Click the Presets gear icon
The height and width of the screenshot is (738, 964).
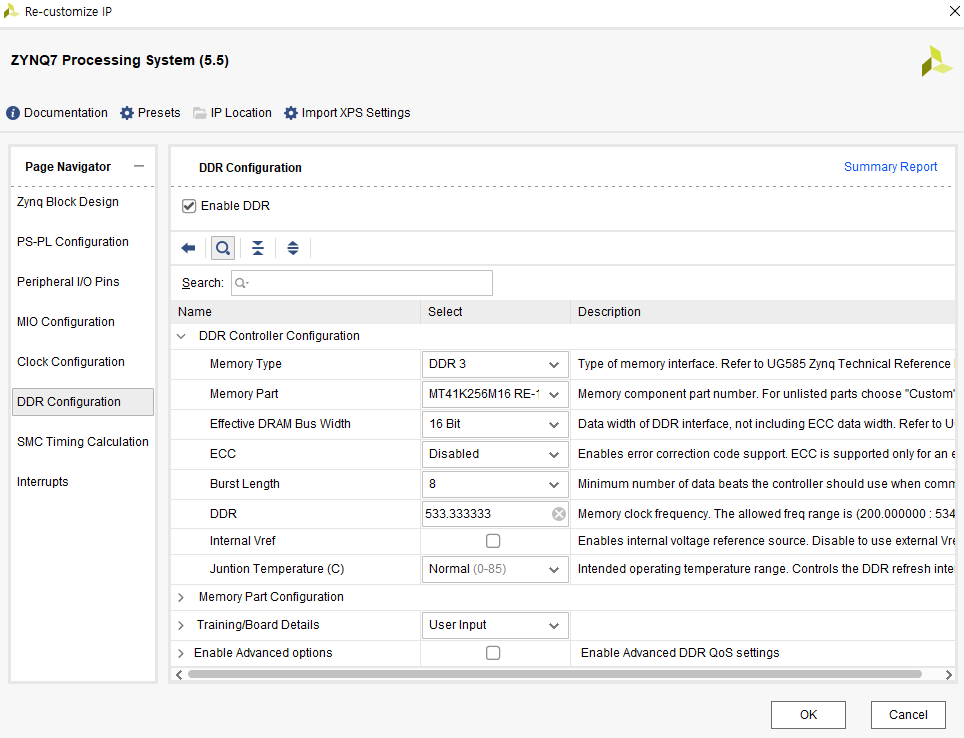point(127,113)
